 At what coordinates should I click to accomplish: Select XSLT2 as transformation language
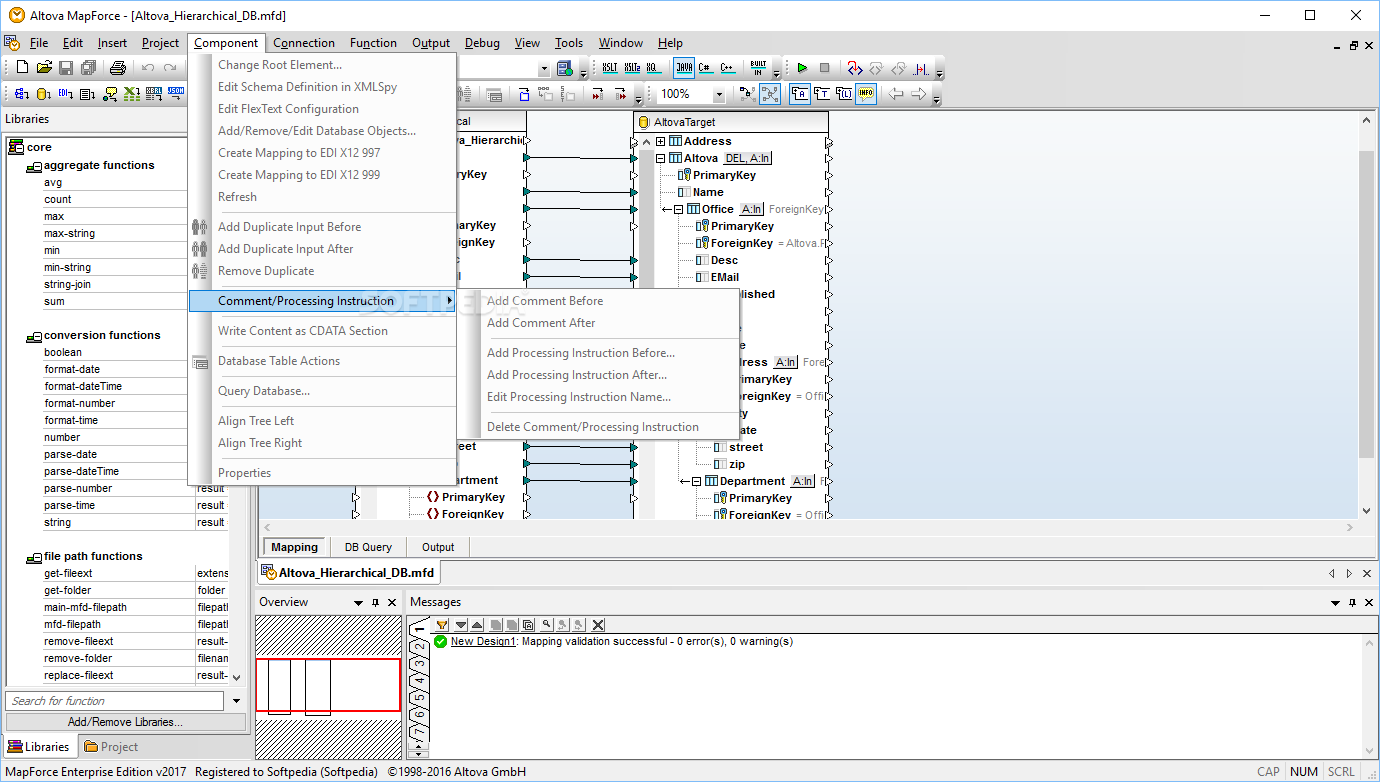[x=633, y=68]
